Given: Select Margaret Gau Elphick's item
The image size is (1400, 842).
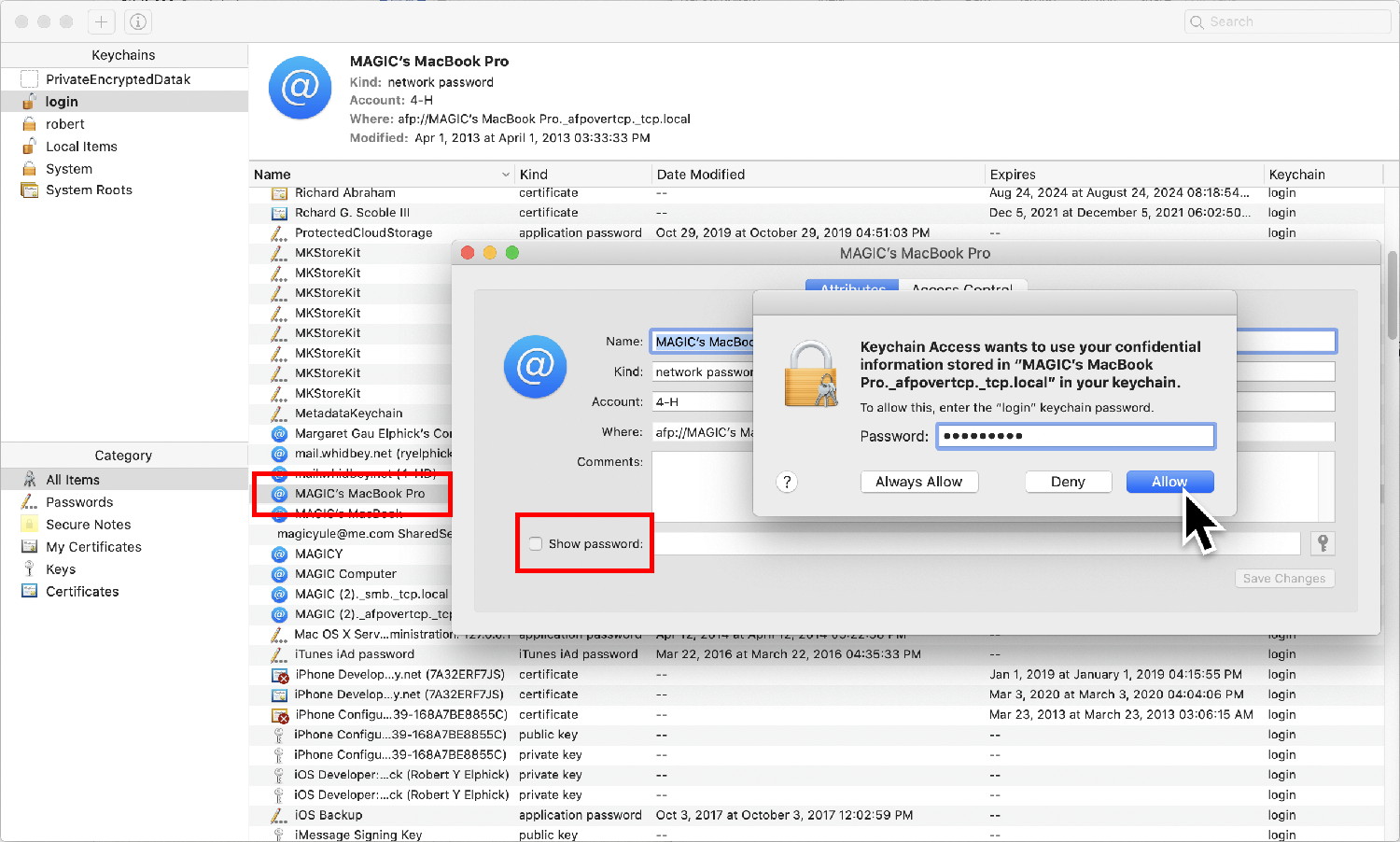Looking at the screenshot, I should [351, 434].
